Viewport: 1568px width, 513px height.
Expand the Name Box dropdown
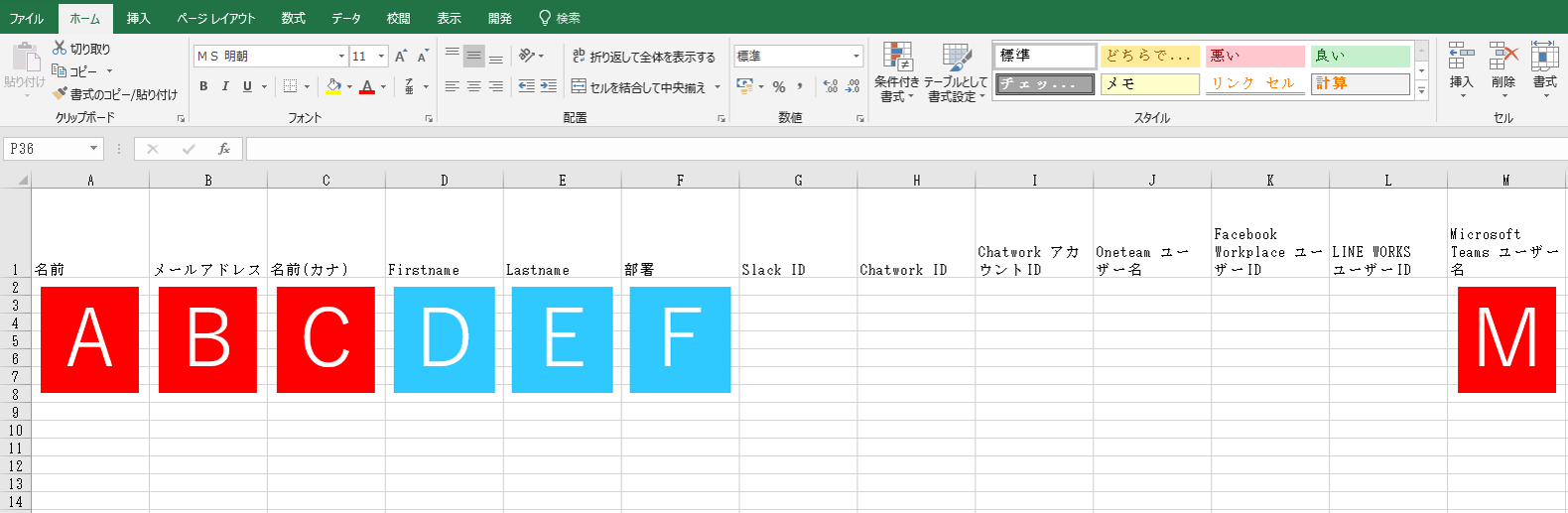94,149
